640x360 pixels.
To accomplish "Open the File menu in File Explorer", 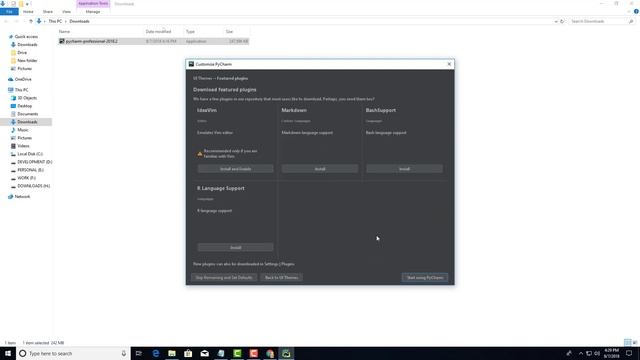I will pyautogui.click(x=9, y=12).
